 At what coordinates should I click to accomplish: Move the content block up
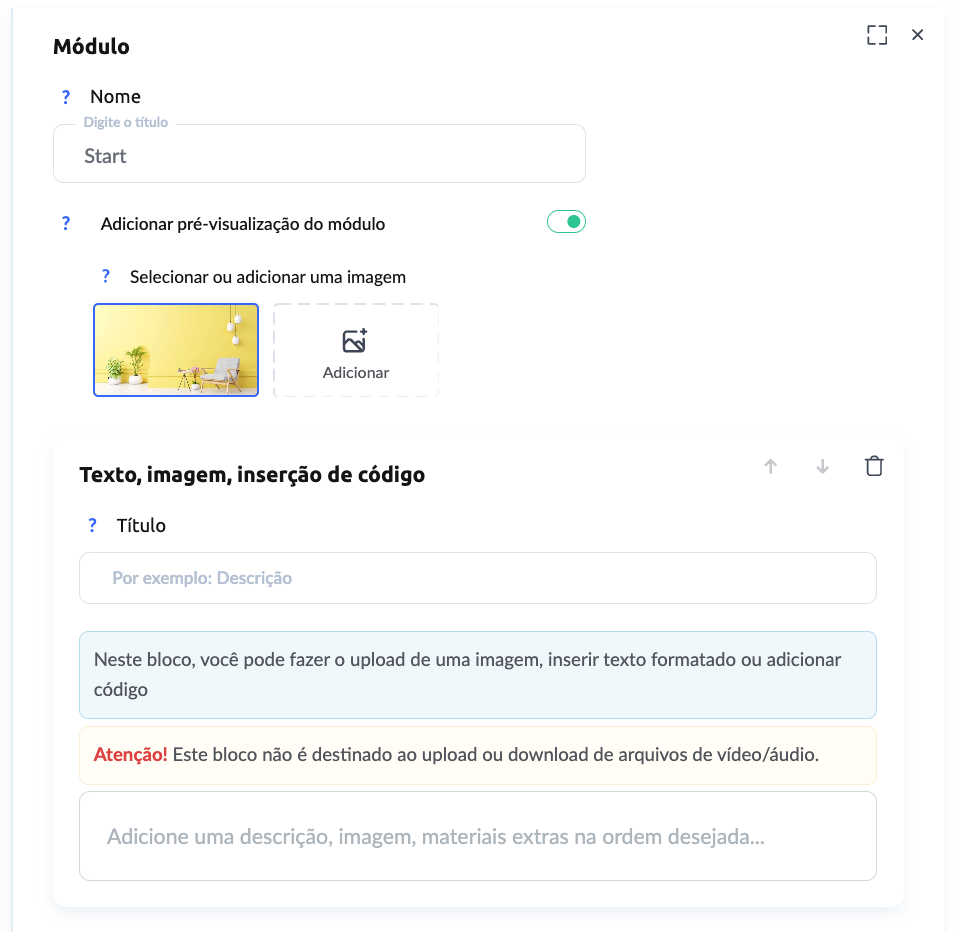[x=770, y=466]
